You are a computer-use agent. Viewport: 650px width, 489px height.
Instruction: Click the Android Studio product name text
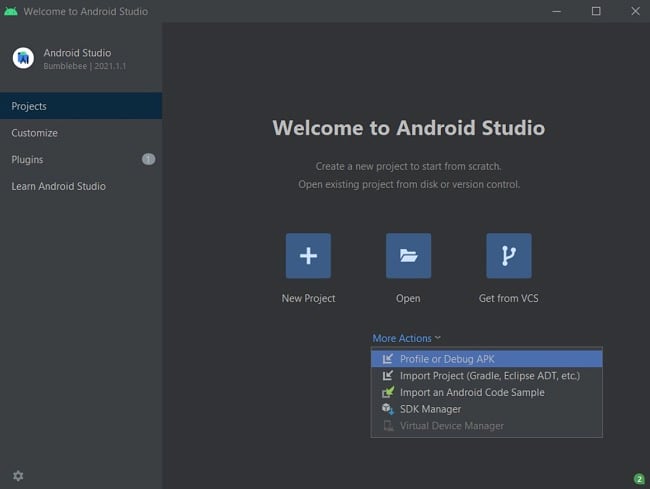pos(77,53)
